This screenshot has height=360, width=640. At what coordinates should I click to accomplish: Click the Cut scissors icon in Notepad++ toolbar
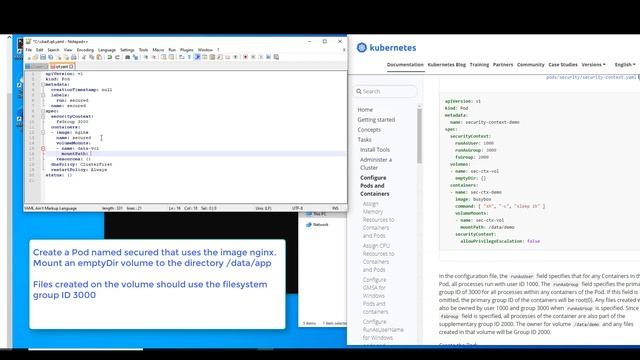[x=84, y=57]
